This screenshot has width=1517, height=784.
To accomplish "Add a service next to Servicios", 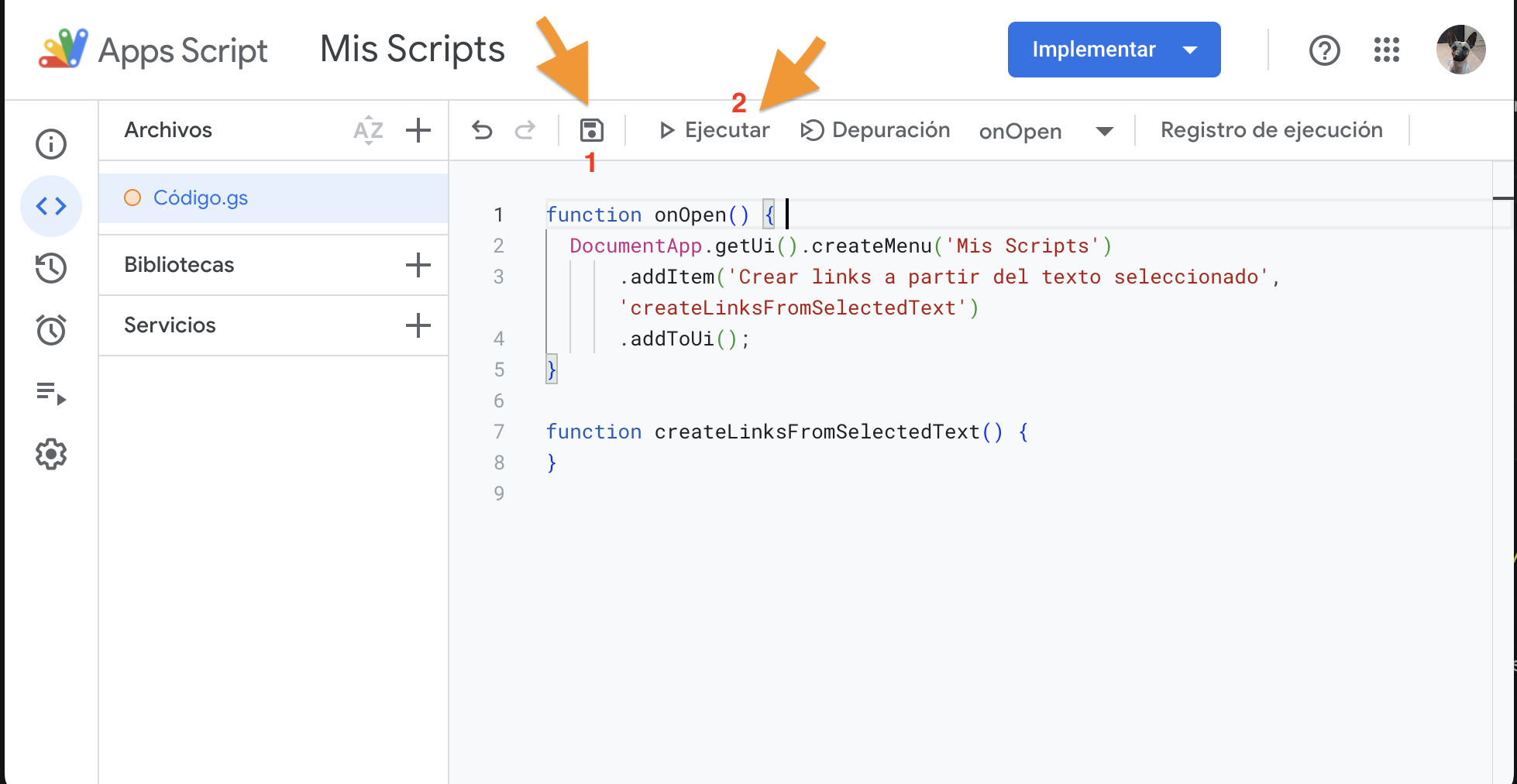I will tap(418, 325).
